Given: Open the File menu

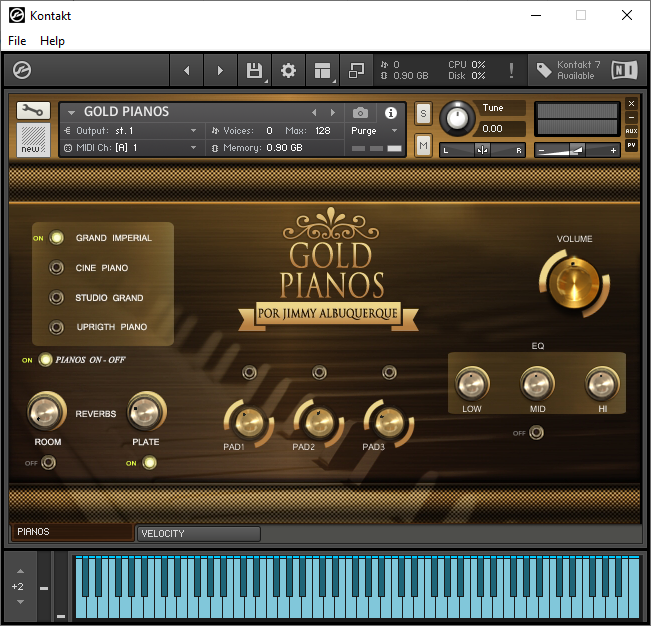Looking at the screenshot, I should pyautogui.click(x=17, y=41).
